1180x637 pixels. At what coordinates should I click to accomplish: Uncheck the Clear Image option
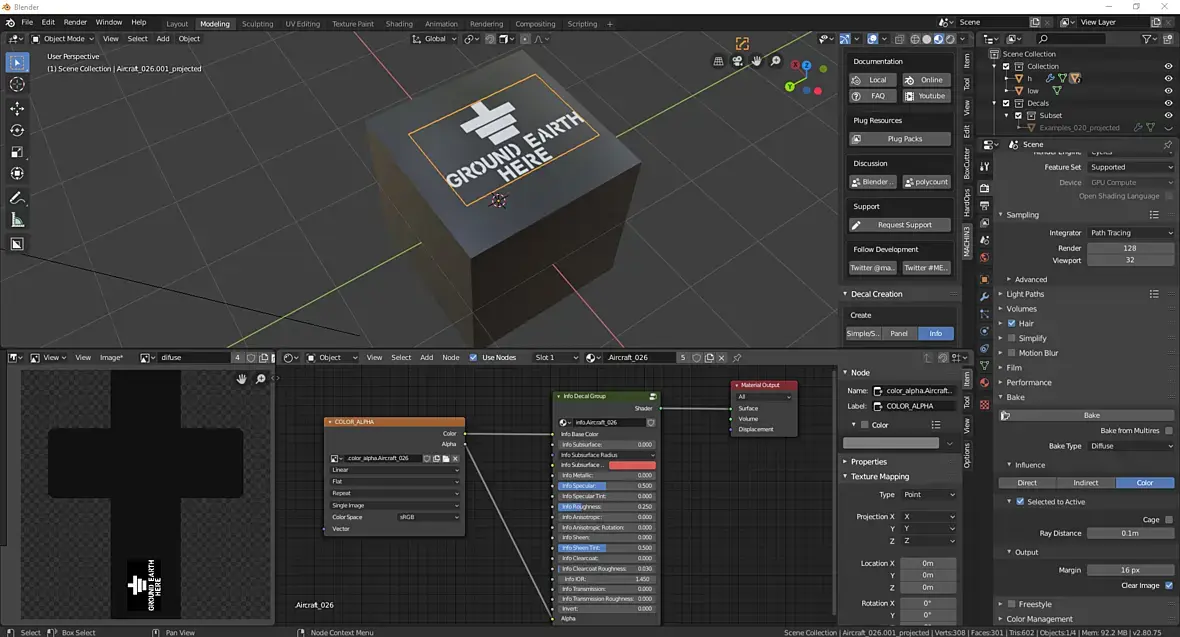pos(1169,585)
